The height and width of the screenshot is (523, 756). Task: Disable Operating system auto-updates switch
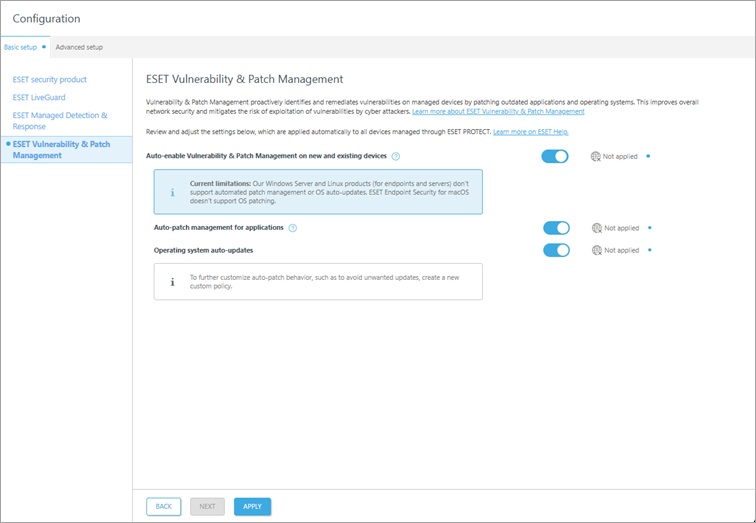point(556,250)
